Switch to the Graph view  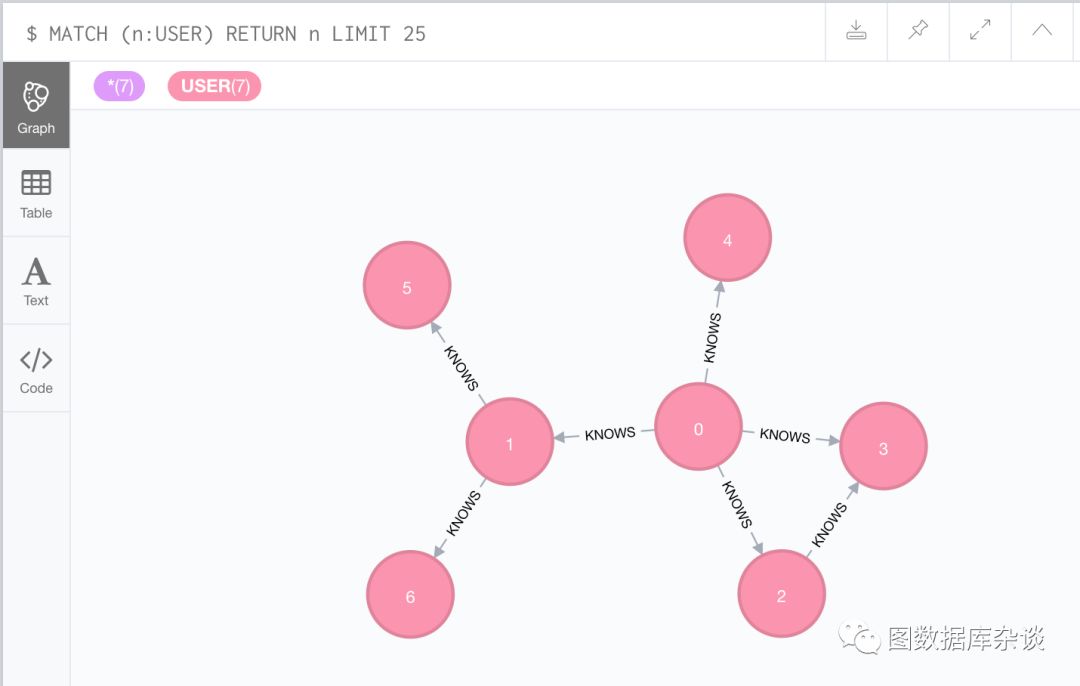coord(36,106)
